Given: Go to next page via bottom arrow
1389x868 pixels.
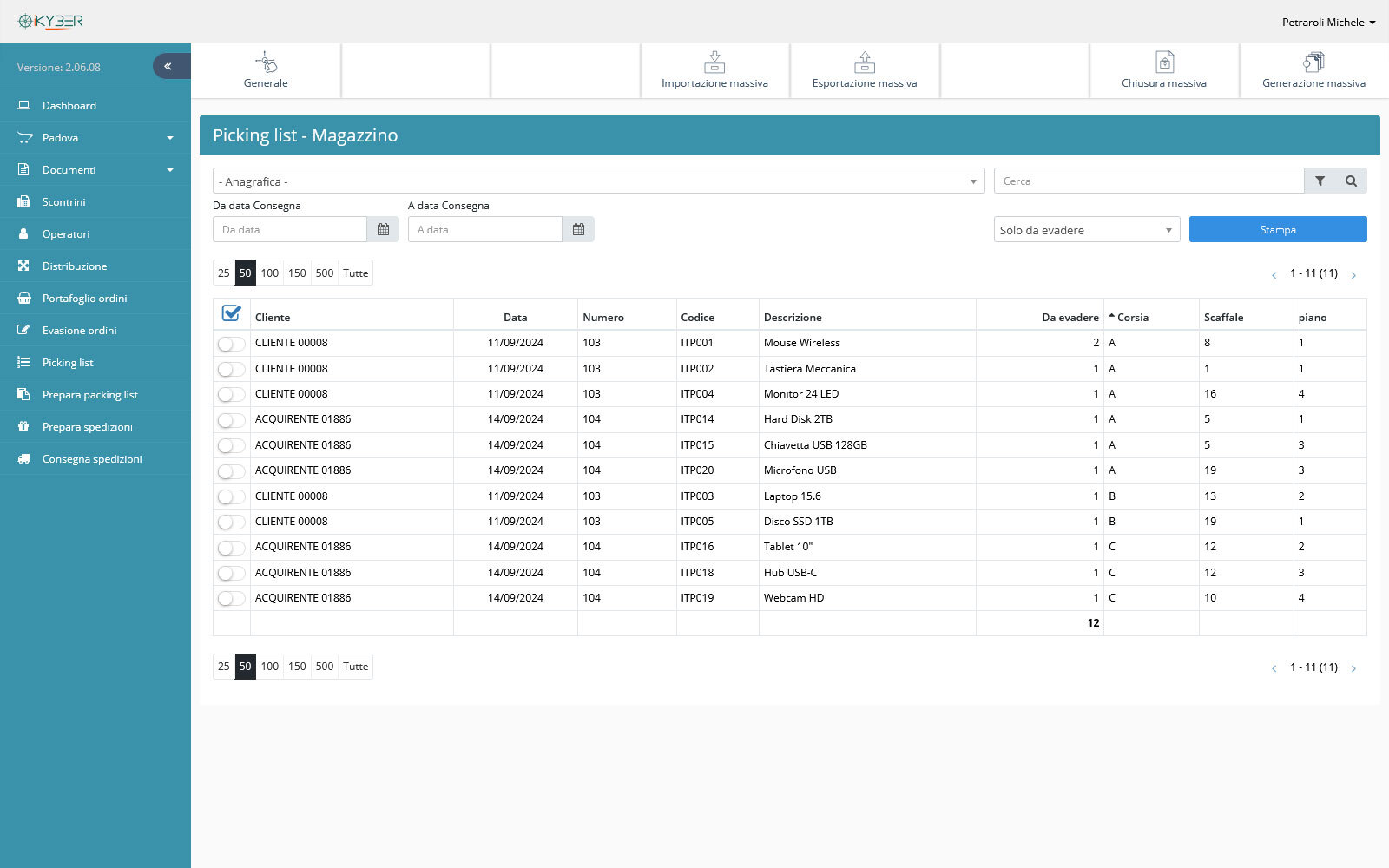Looking at the screenshot, I should (x=1353, y=668).
